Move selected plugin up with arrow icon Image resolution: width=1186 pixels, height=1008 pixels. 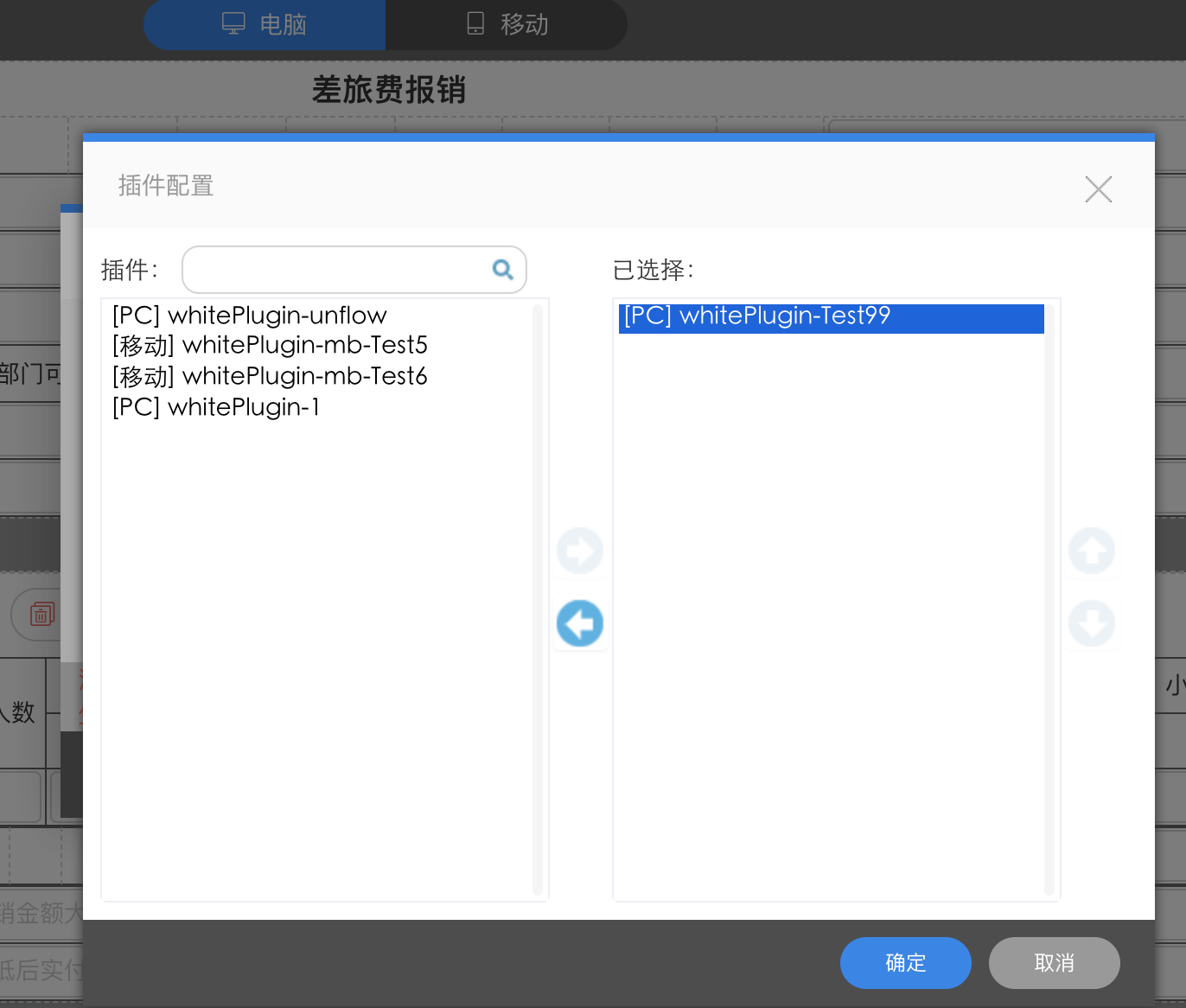(1092, 551)
